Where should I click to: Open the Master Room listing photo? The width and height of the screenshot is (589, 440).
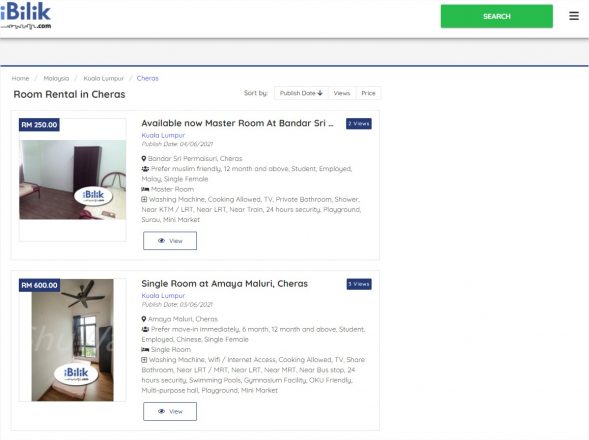click(72, 180)
